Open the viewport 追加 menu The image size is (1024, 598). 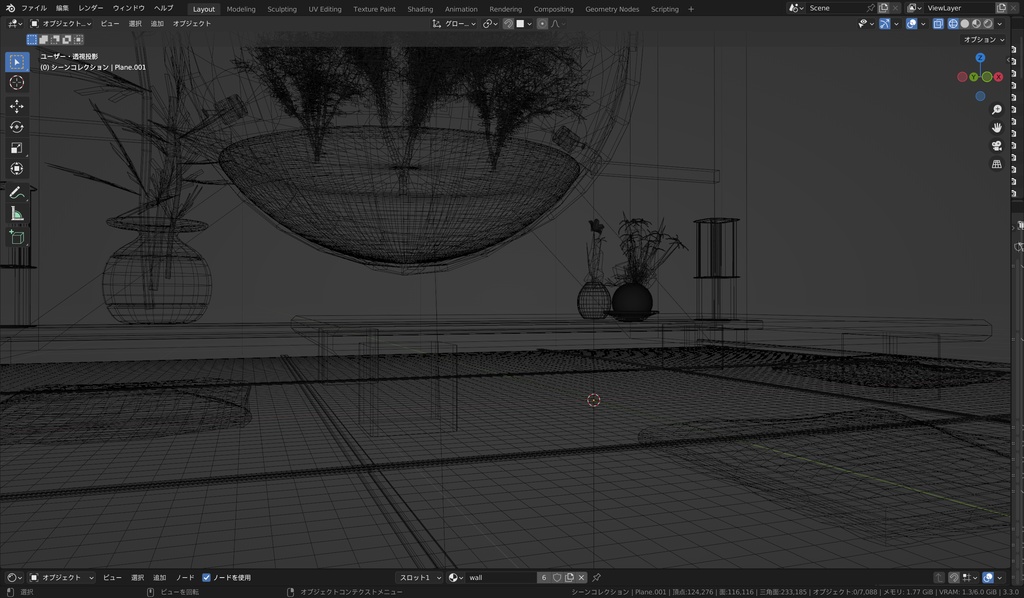(157, 24)
